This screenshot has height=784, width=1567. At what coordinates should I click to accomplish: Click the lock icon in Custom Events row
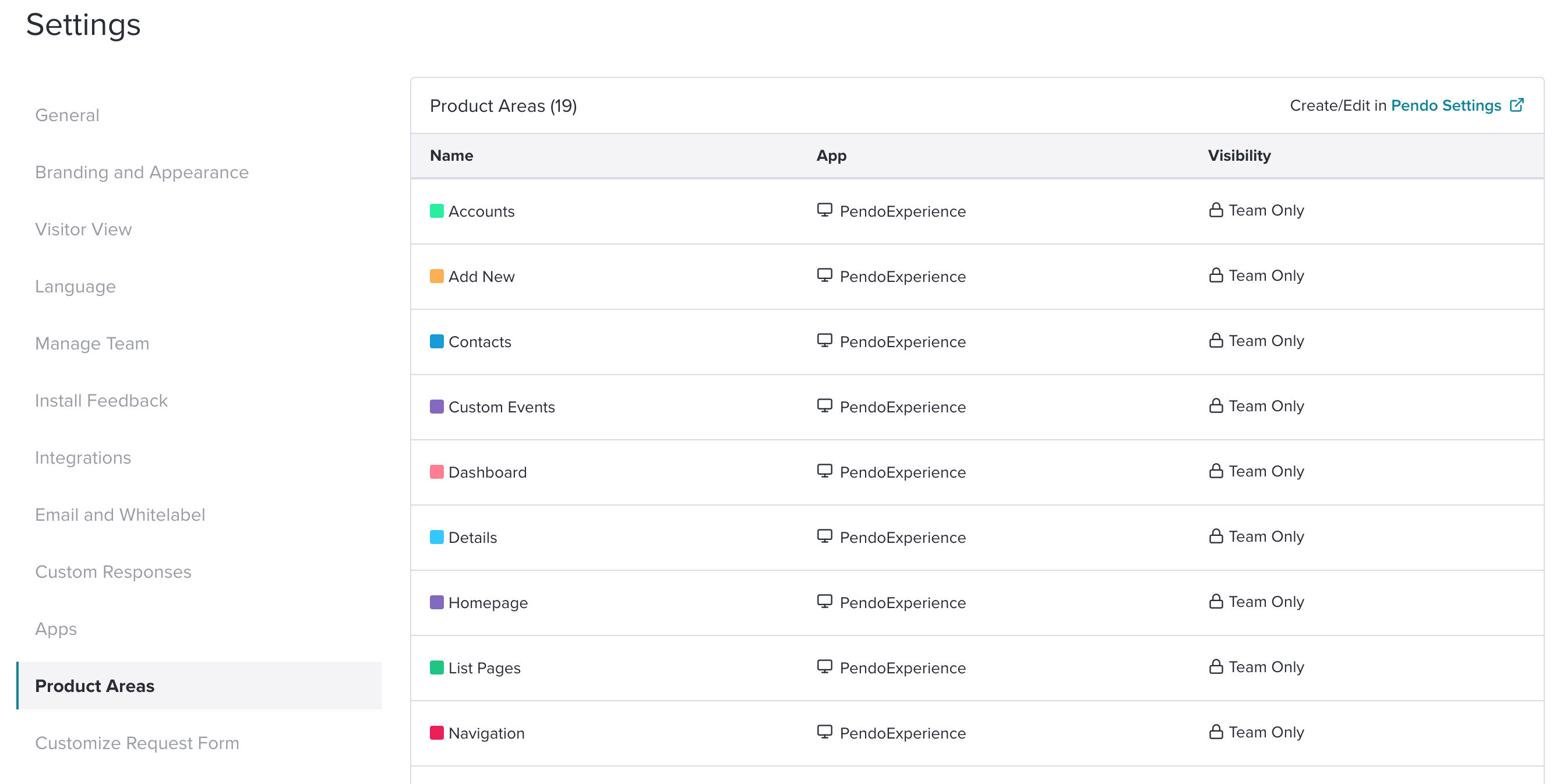pyautogui.click(x=1215, y=405)
